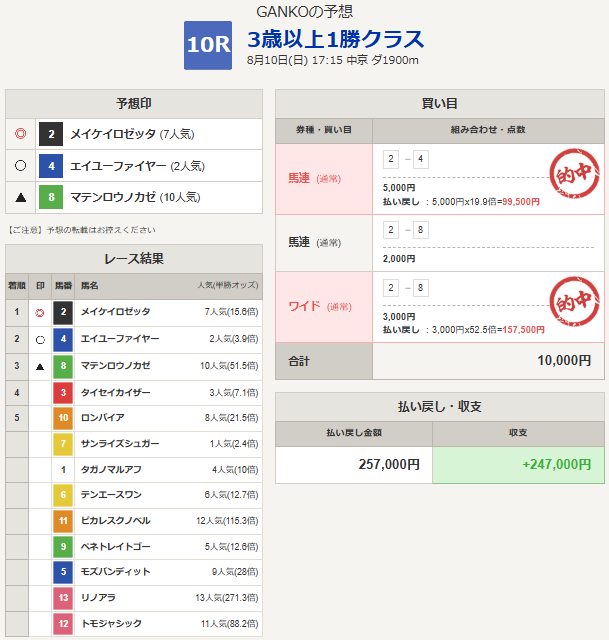The image size is (609, 640).
Task: Click the 10,000円 total amount
Action: [564, 360]
